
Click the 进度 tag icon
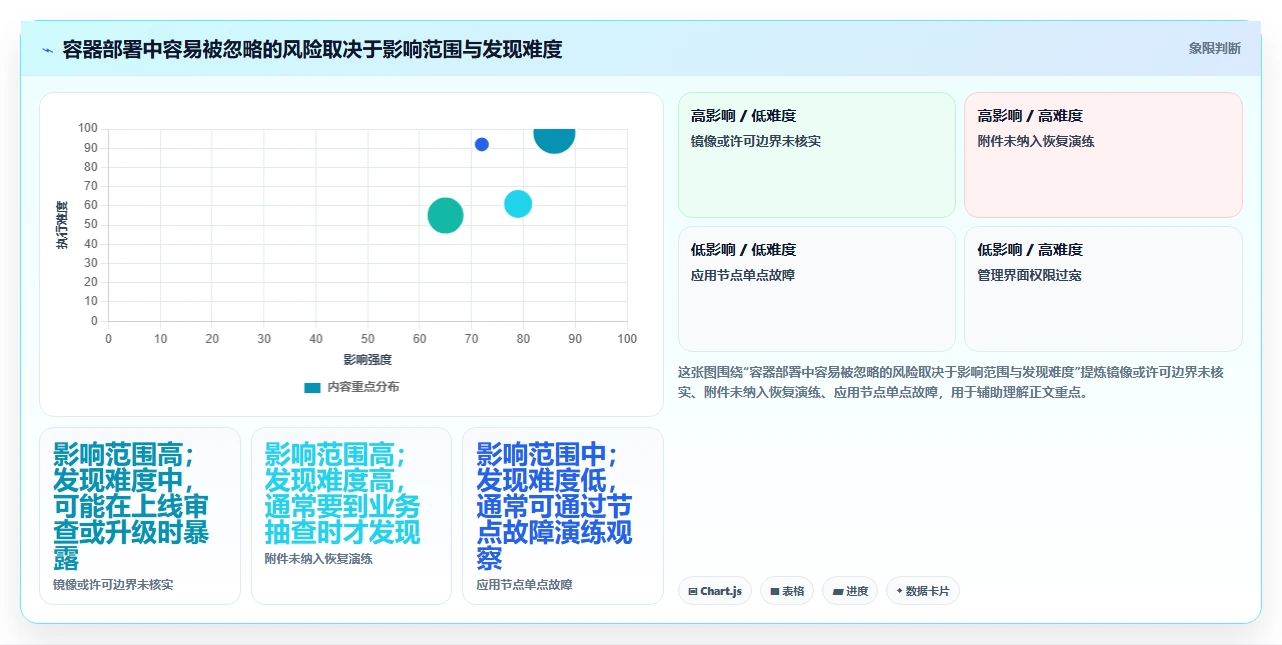[x=837, y=592]
